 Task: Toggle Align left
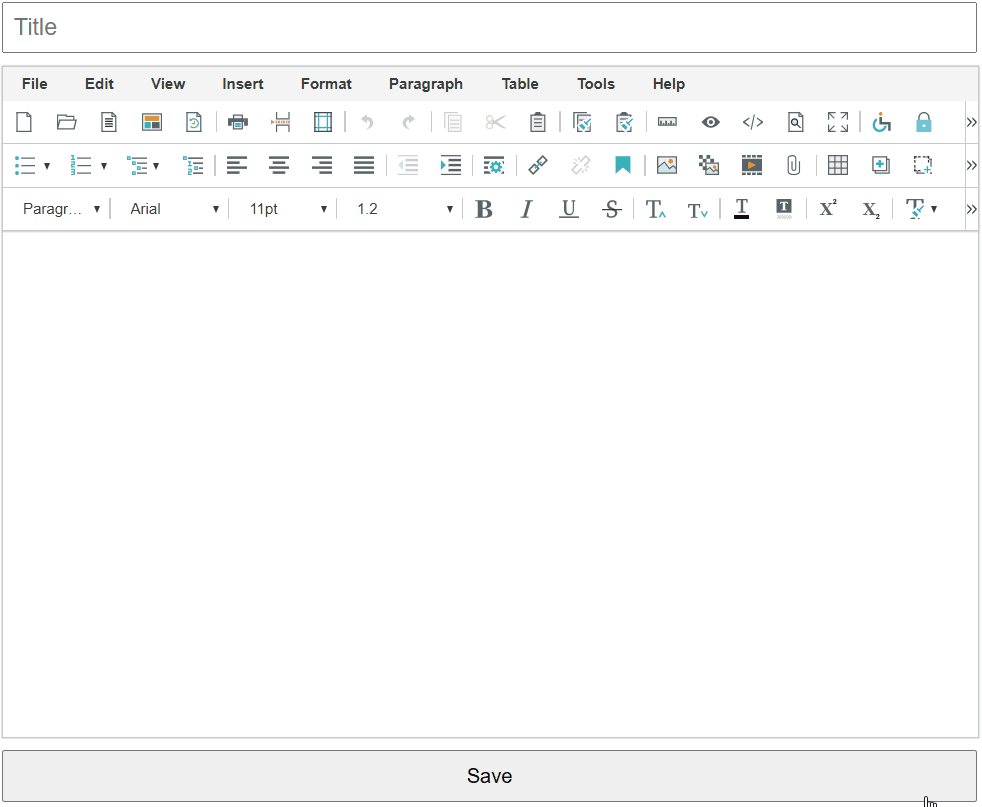[237, 165]
